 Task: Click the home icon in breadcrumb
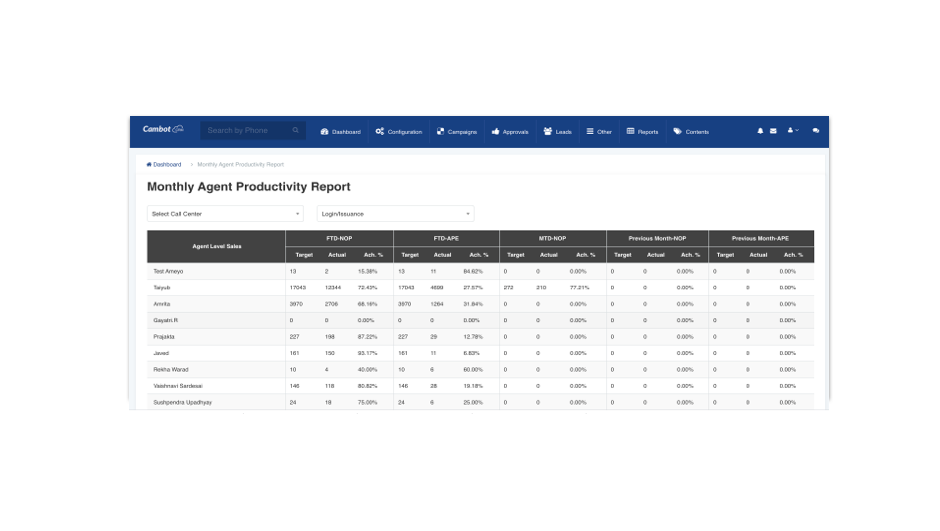click(x=149, y=164)
